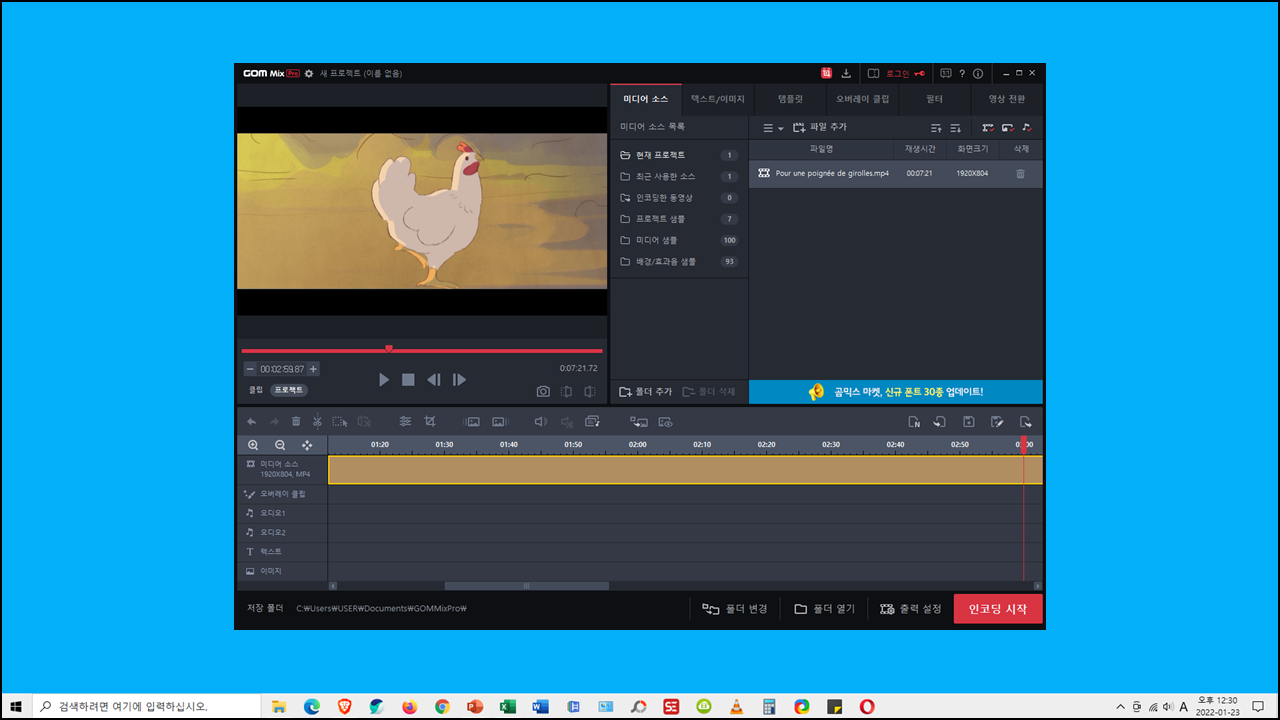
Task: Click 인코딩 시작 to start encoding
Action: (x=998, y=609)
